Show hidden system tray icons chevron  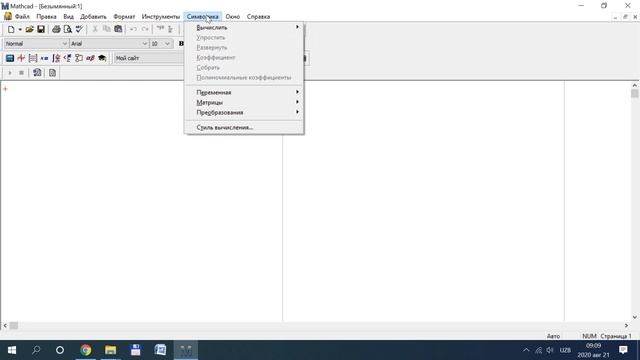[x=526, y=350]
